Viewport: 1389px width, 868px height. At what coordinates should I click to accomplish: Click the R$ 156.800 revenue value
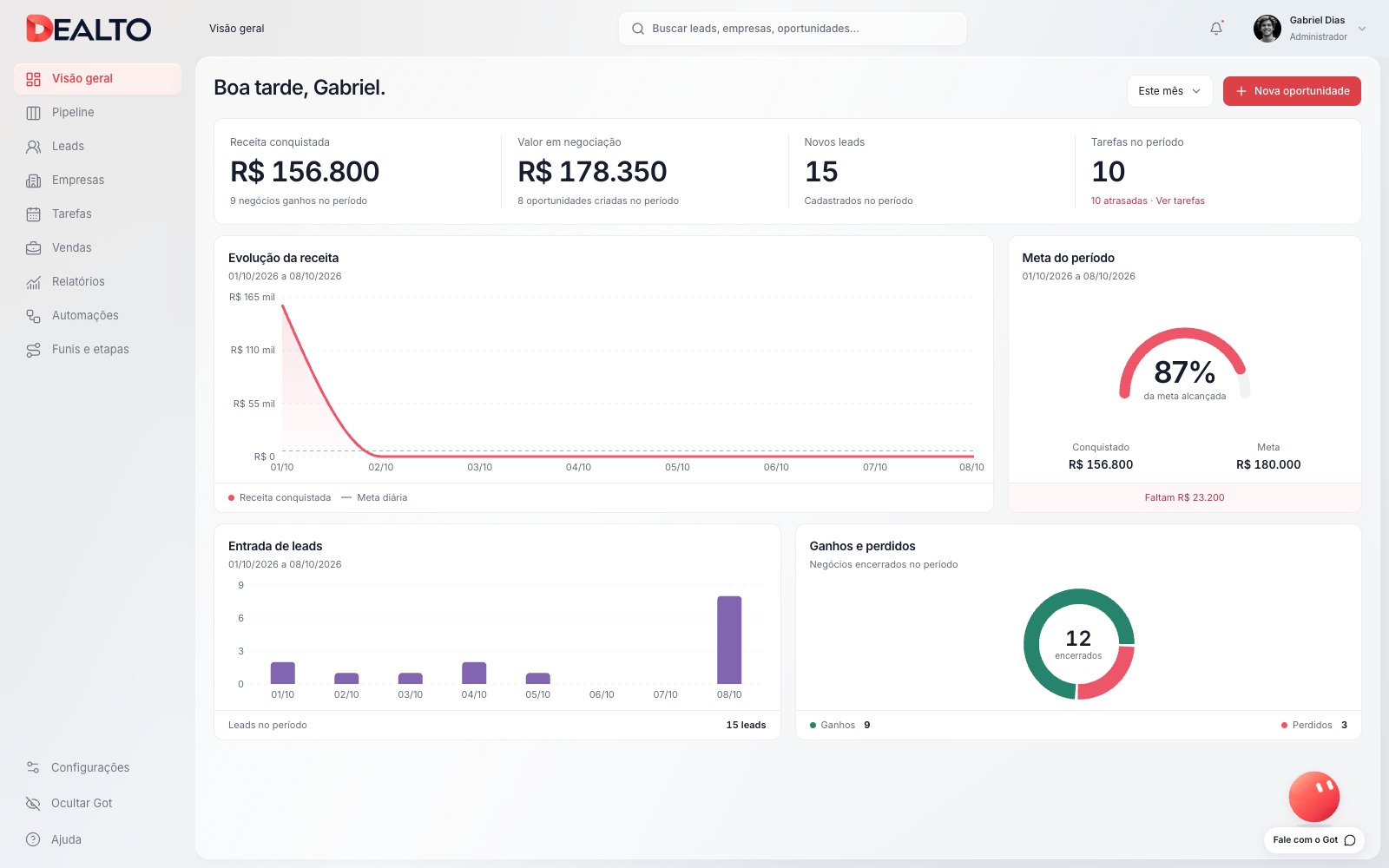point(305,172)
